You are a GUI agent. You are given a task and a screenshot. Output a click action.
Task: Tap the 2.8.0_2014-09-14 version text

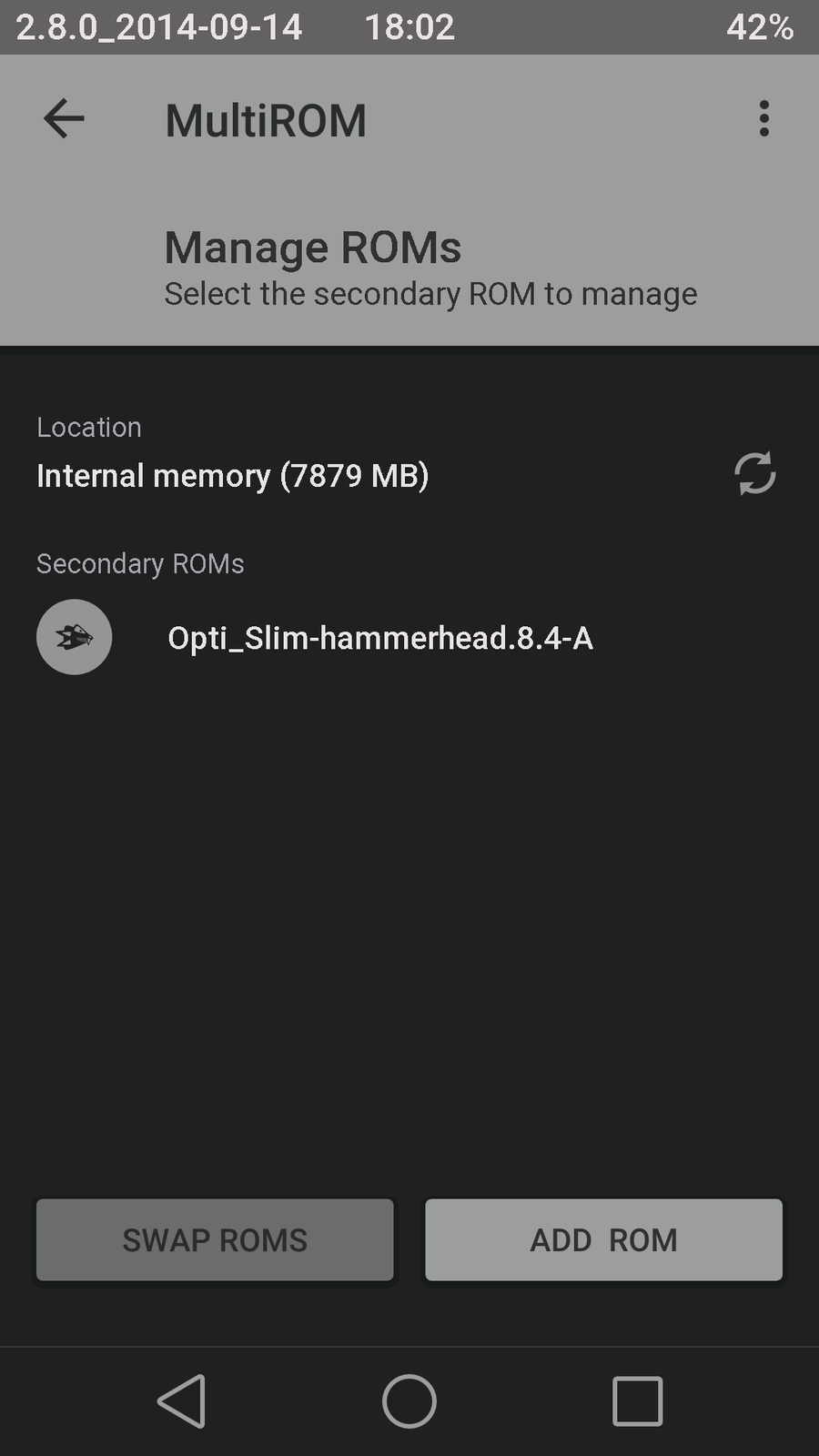(x=159, y=27)
